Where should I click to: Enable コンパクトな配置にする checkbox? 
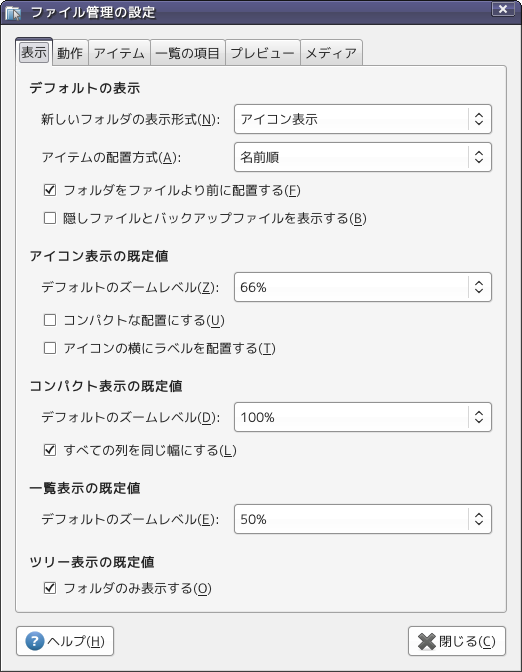(x=50, y=320)
